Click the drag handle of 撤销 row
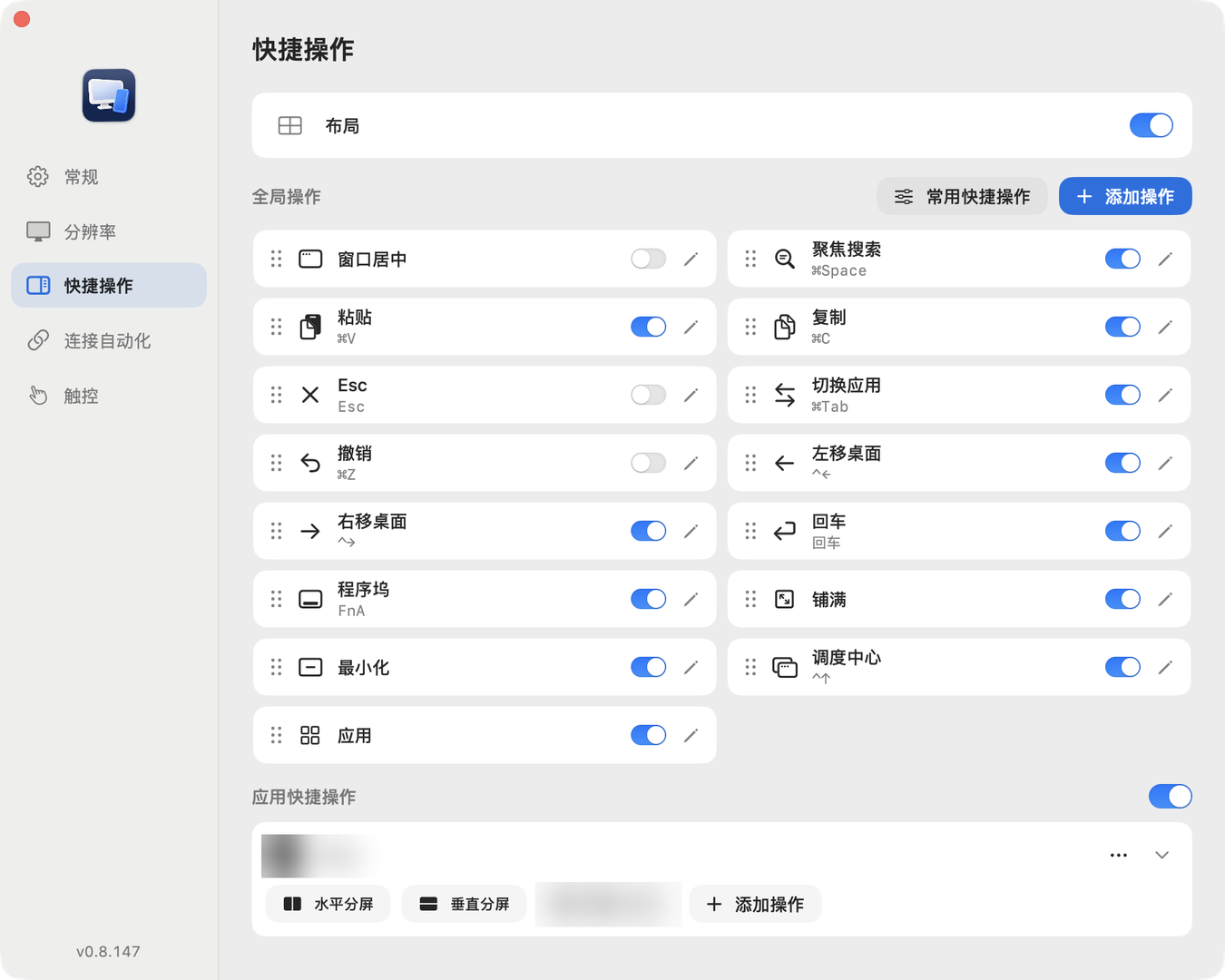Screen dimensions: 1225x980 [276, 463]
